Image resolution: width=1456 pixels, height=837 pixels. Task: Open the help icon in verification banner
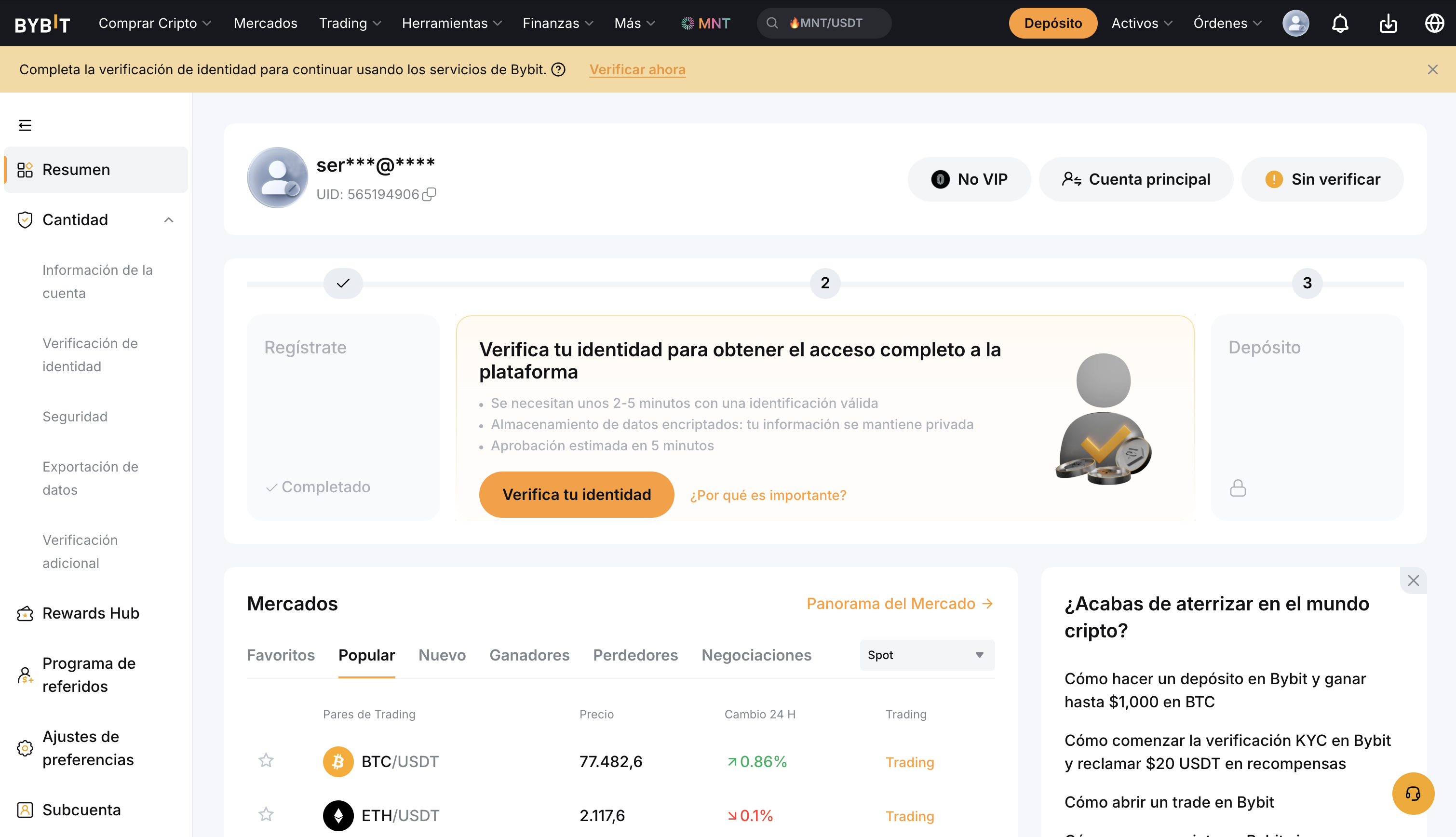558,69
